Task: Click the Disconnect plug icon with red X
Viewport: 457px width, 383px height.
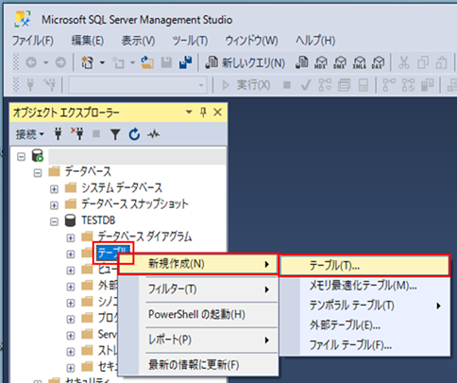Action: click(x=77, y=134)
